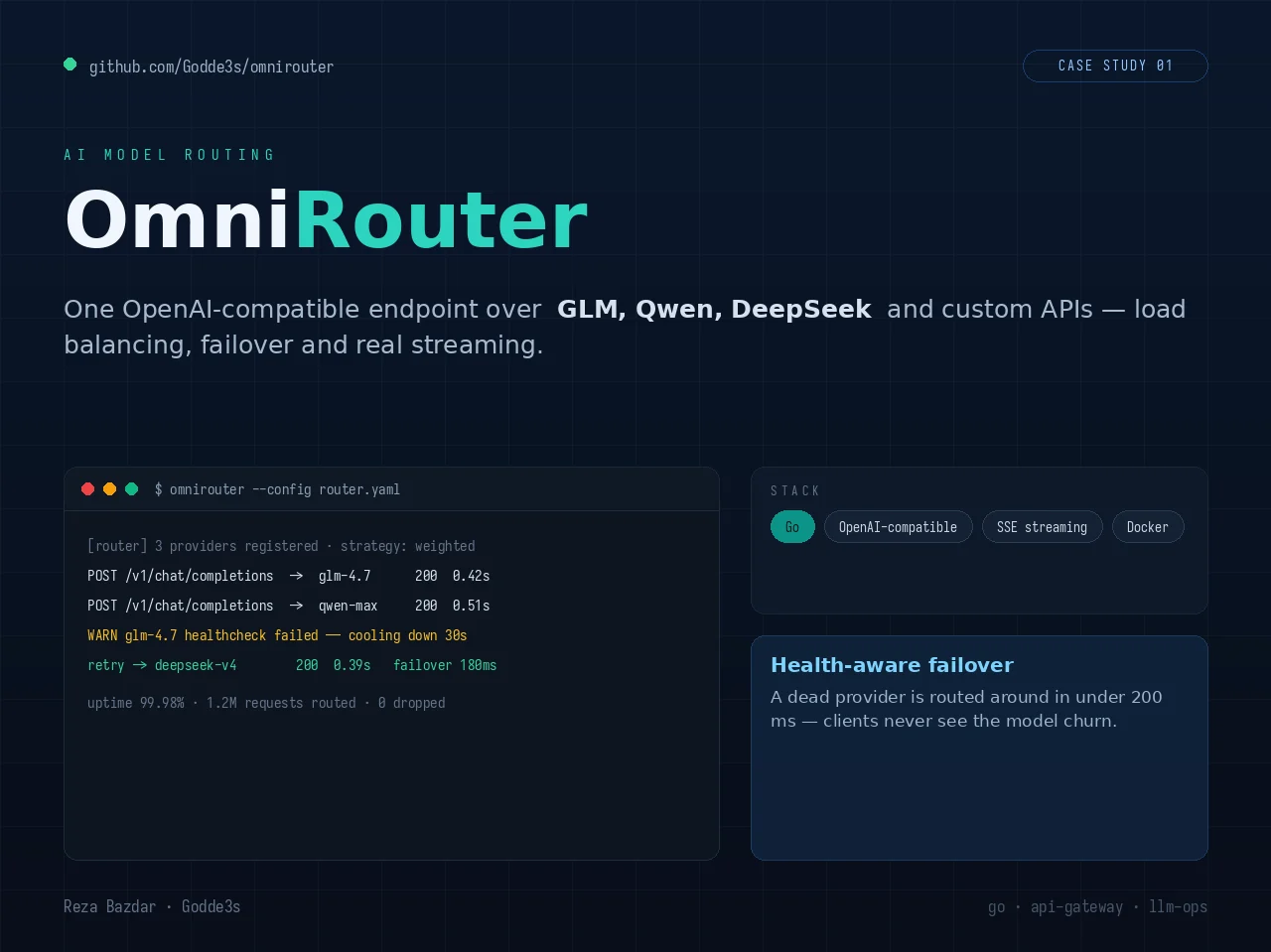Click the bold GLM, Qwen, DeepSeek text
The width and height of the screenshot is (1271, 952).
(714, 310)
